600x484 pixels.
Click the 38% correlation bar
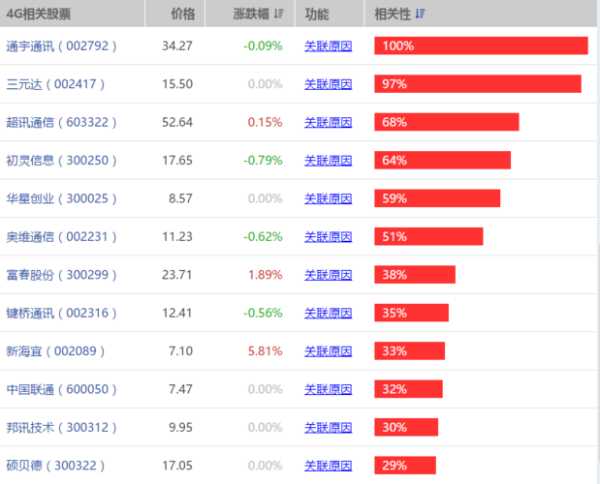(415, 274)
